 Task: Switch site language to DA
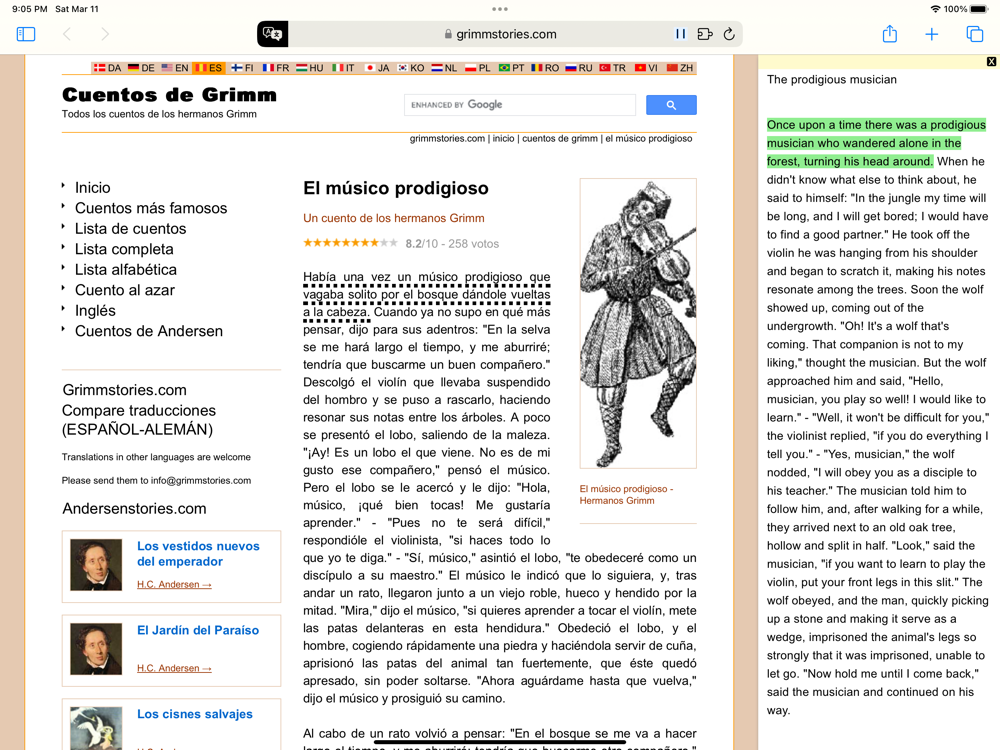107,68
